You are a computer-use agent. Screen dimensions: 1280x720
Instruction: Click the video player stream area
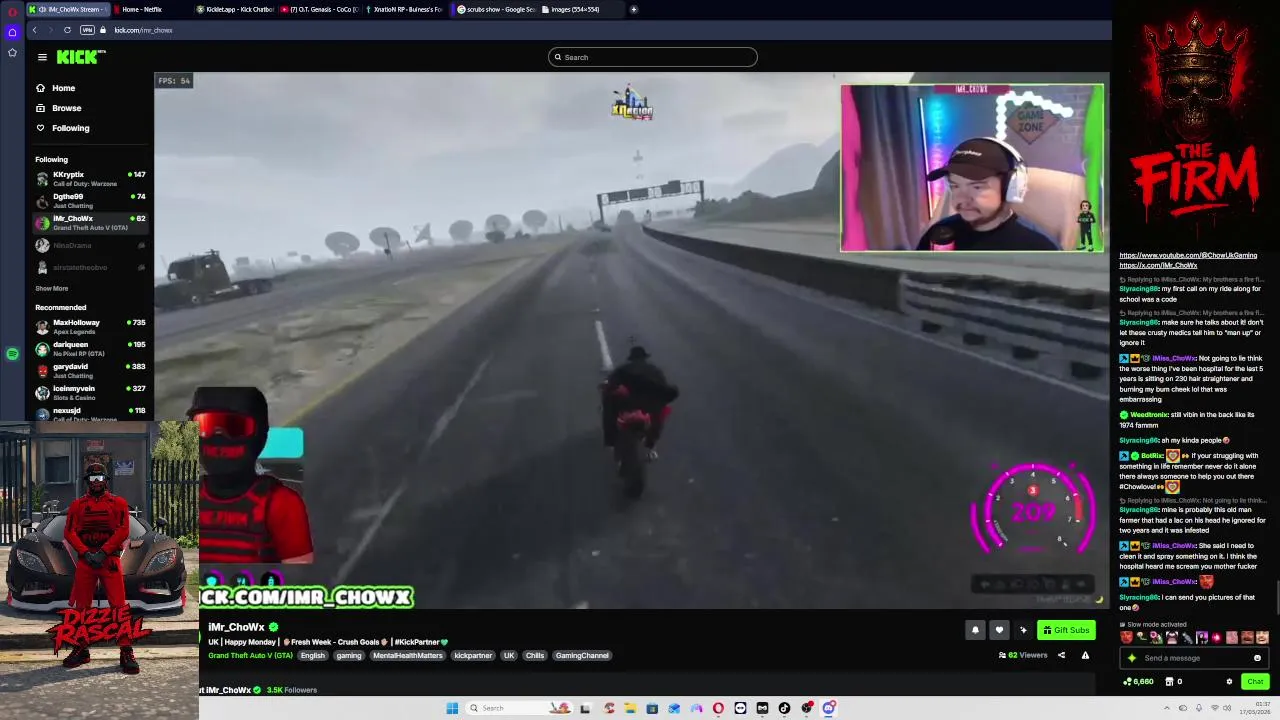point(632,340)
